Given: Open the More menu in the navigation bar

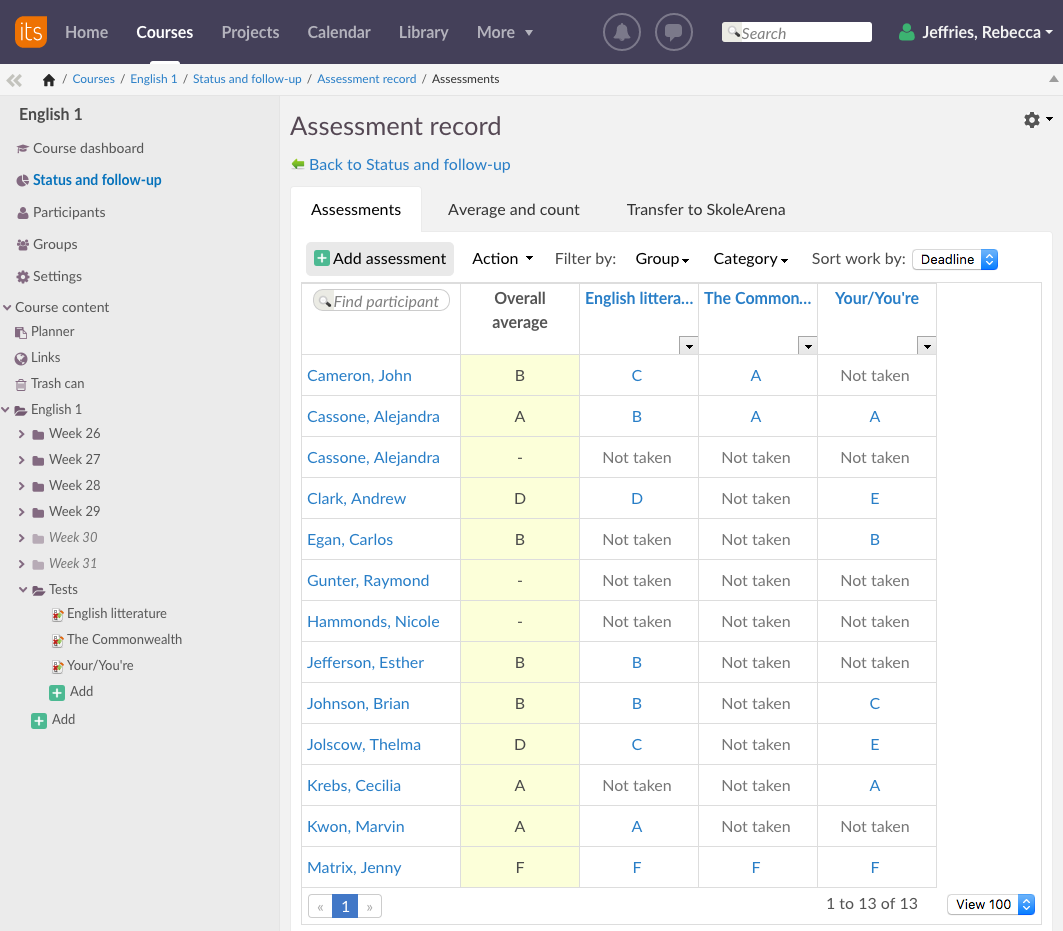Looking at the screenshot, I should click(x=504, y=32).
